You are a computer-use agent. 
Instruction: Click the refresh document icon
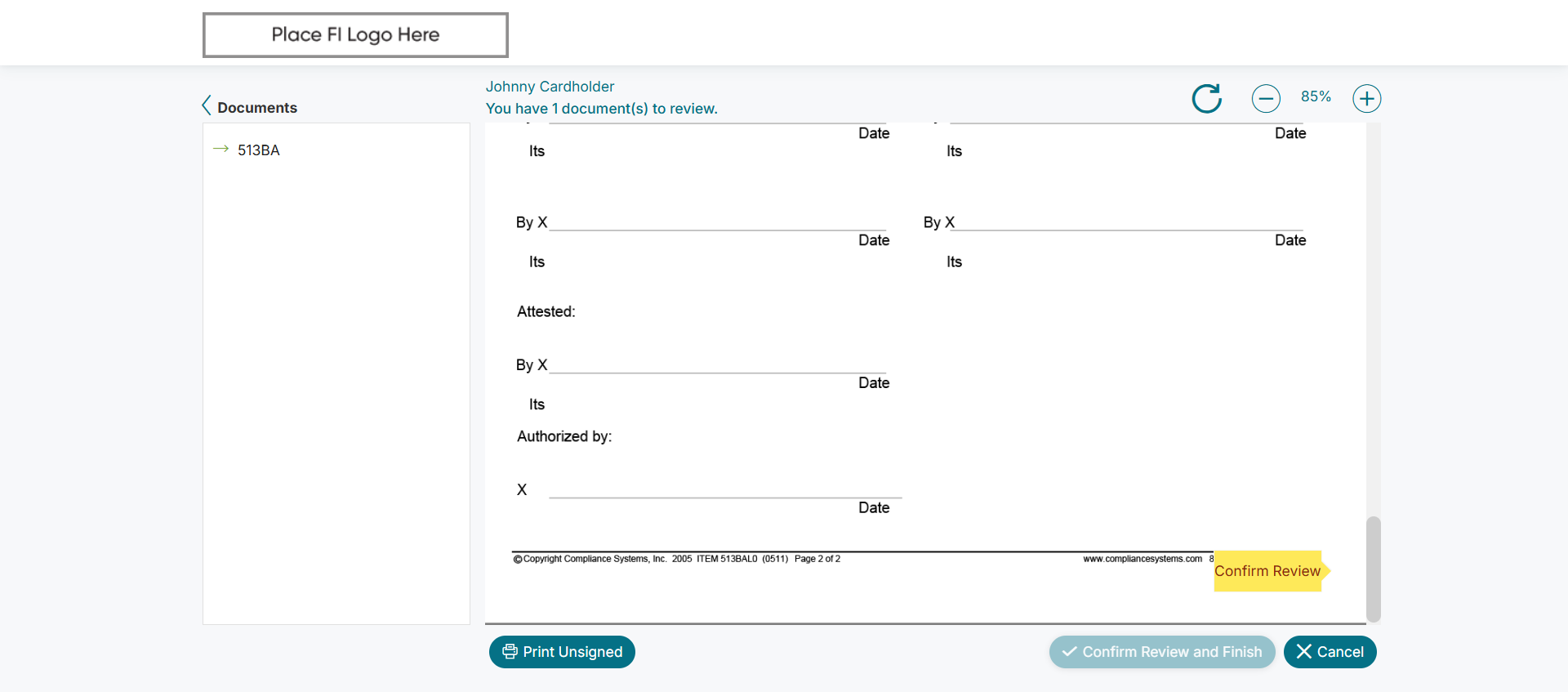[1206, 99]
